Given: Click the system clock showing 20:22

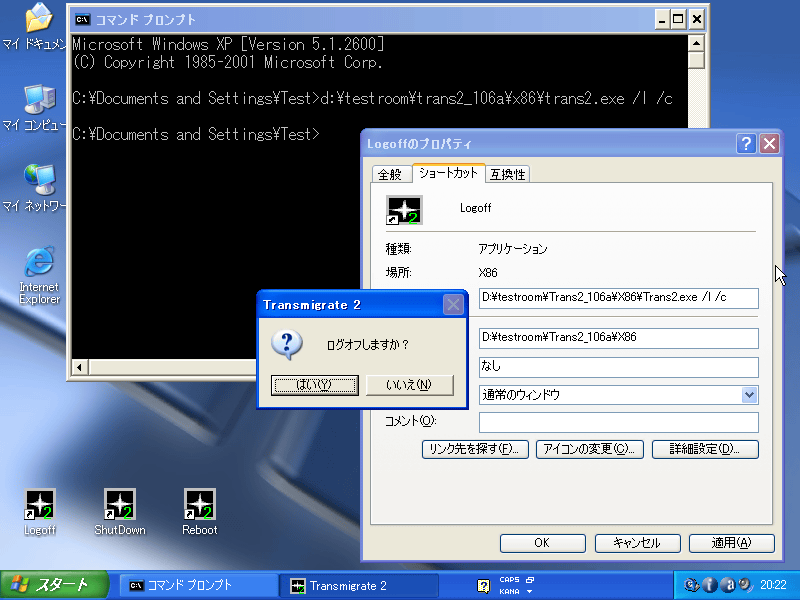Looking at the screenshot, I should pos(773,585).
